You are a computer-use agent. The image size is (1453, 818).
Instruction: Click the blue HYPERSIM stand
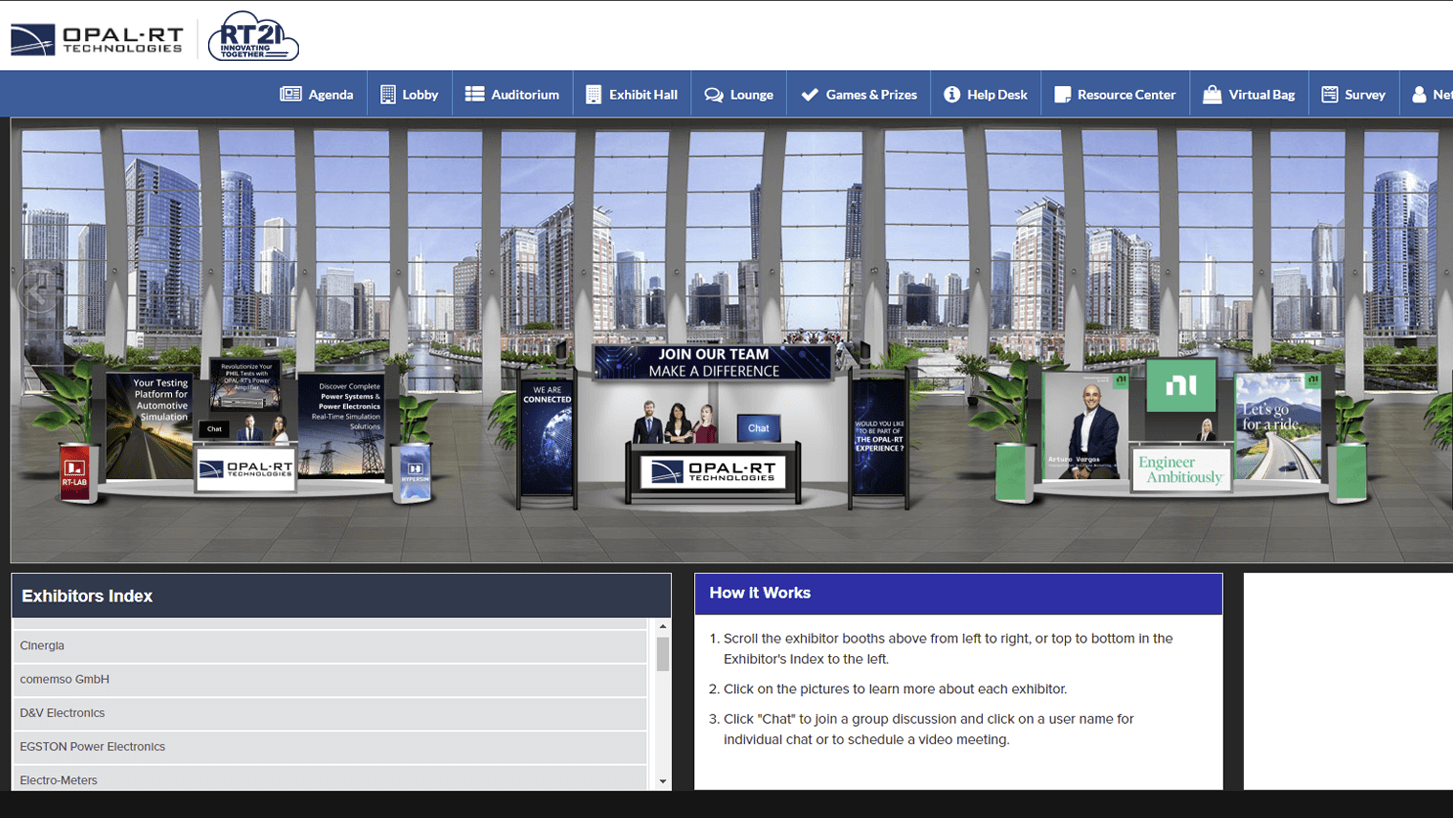point(414,473)
